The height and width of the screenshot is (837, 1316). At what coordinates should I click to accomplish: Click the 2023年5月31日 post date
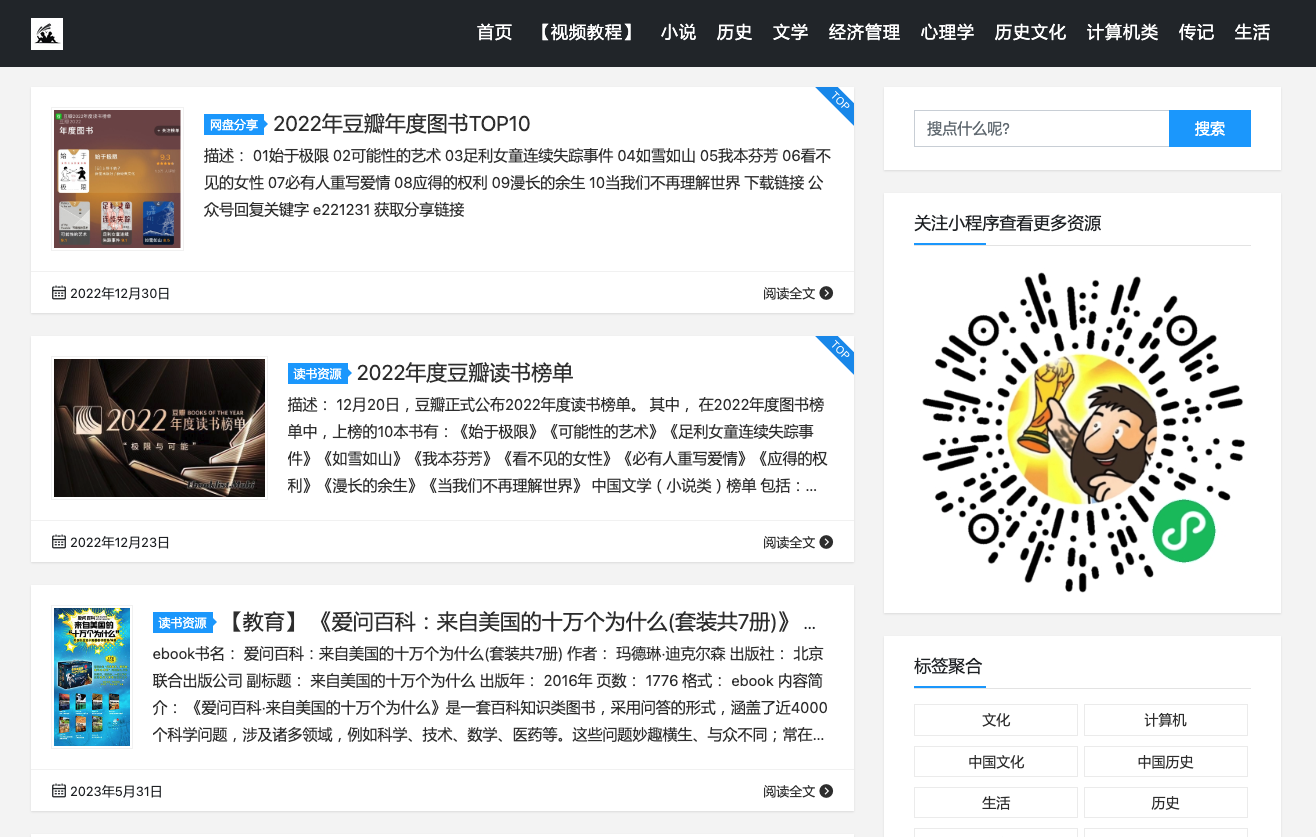click(x=116, y=792)
